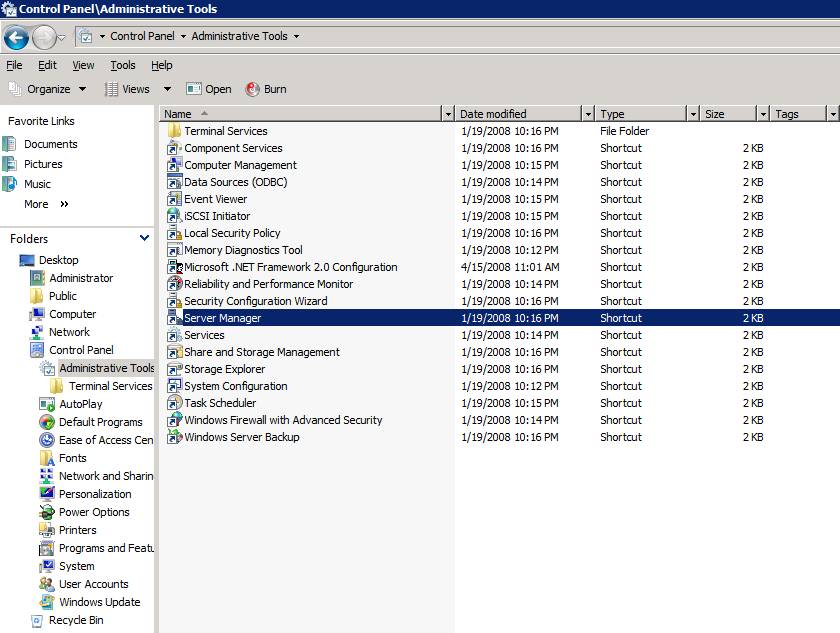Open the Date modified column filter dropdown
Viewport: 840px width, 633px height.
[588, 114]
